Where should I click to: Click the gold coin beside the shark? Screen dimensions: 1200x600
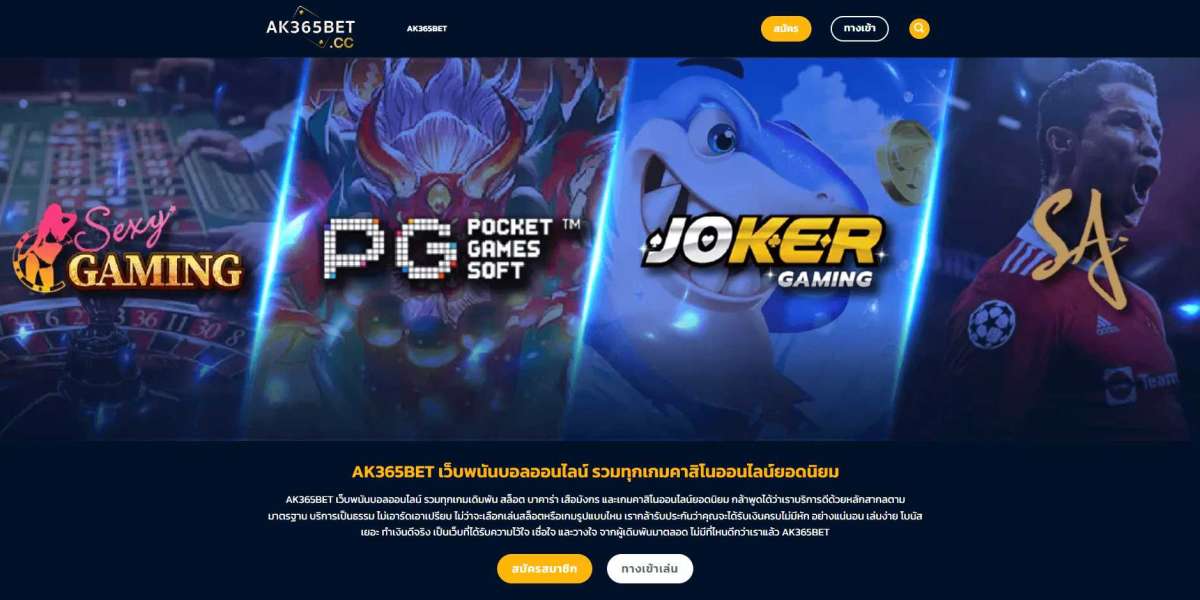pyautogui.click(x=906, y=161)
